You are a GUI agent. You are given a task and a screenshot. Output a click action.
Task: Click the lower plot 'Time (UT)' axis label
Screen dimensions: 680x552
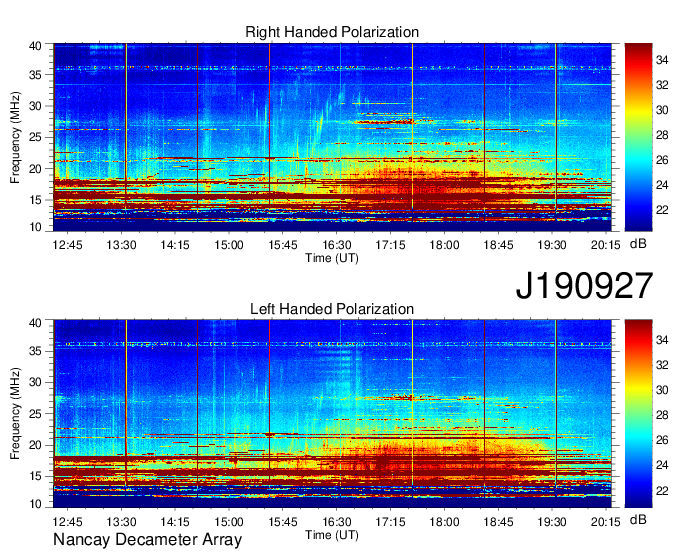click(332, 535)
